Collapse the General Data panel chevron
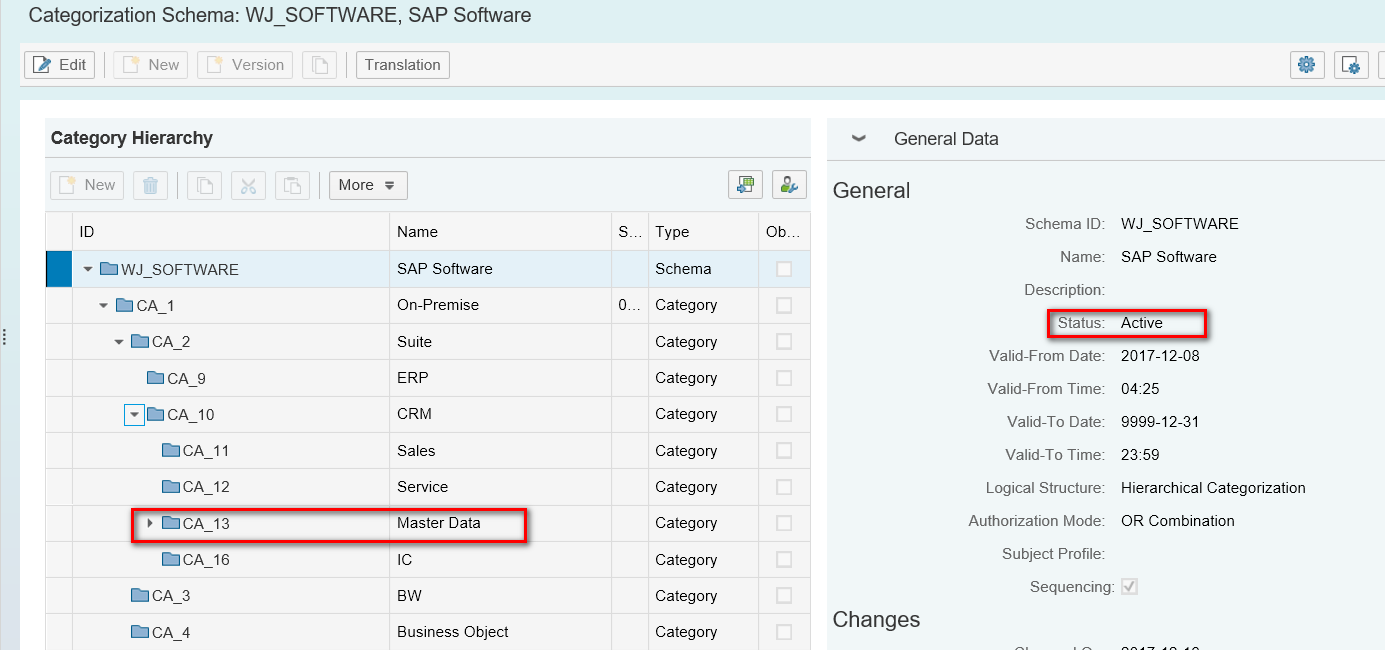The width and height of the screenshot is (1385, 650). coord(859,139)
